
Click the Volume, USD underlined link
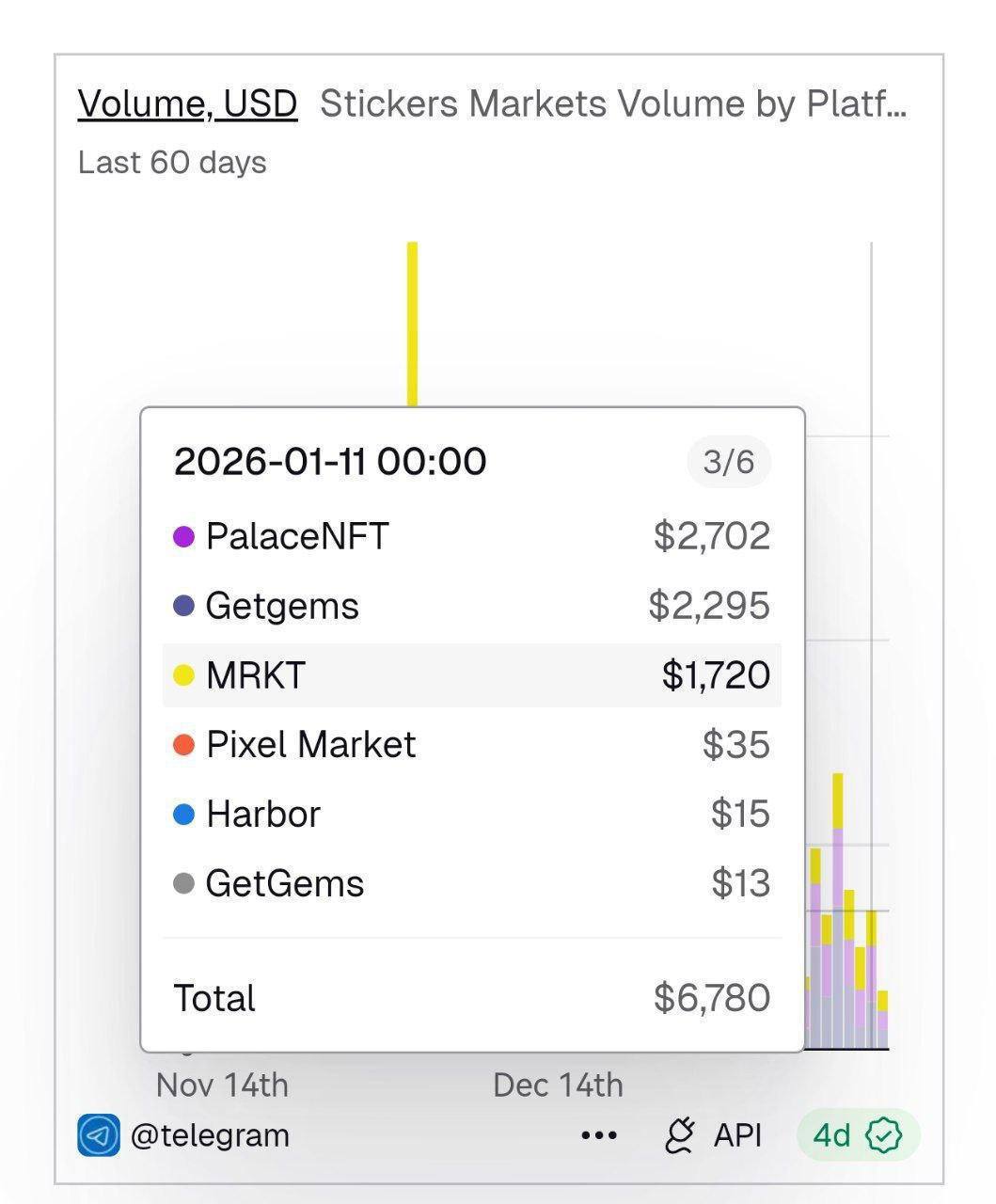pos(187,103)
